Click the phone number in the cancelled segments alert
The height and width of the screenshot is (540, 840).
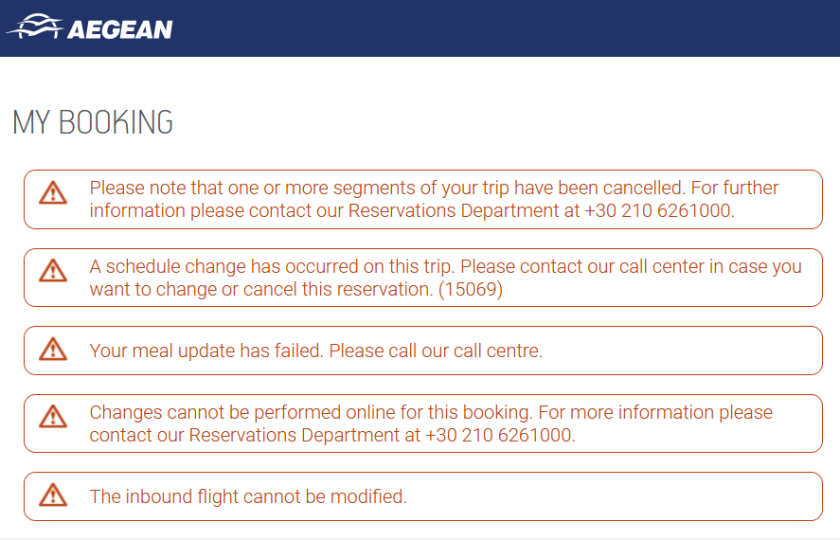coord(659,211)
